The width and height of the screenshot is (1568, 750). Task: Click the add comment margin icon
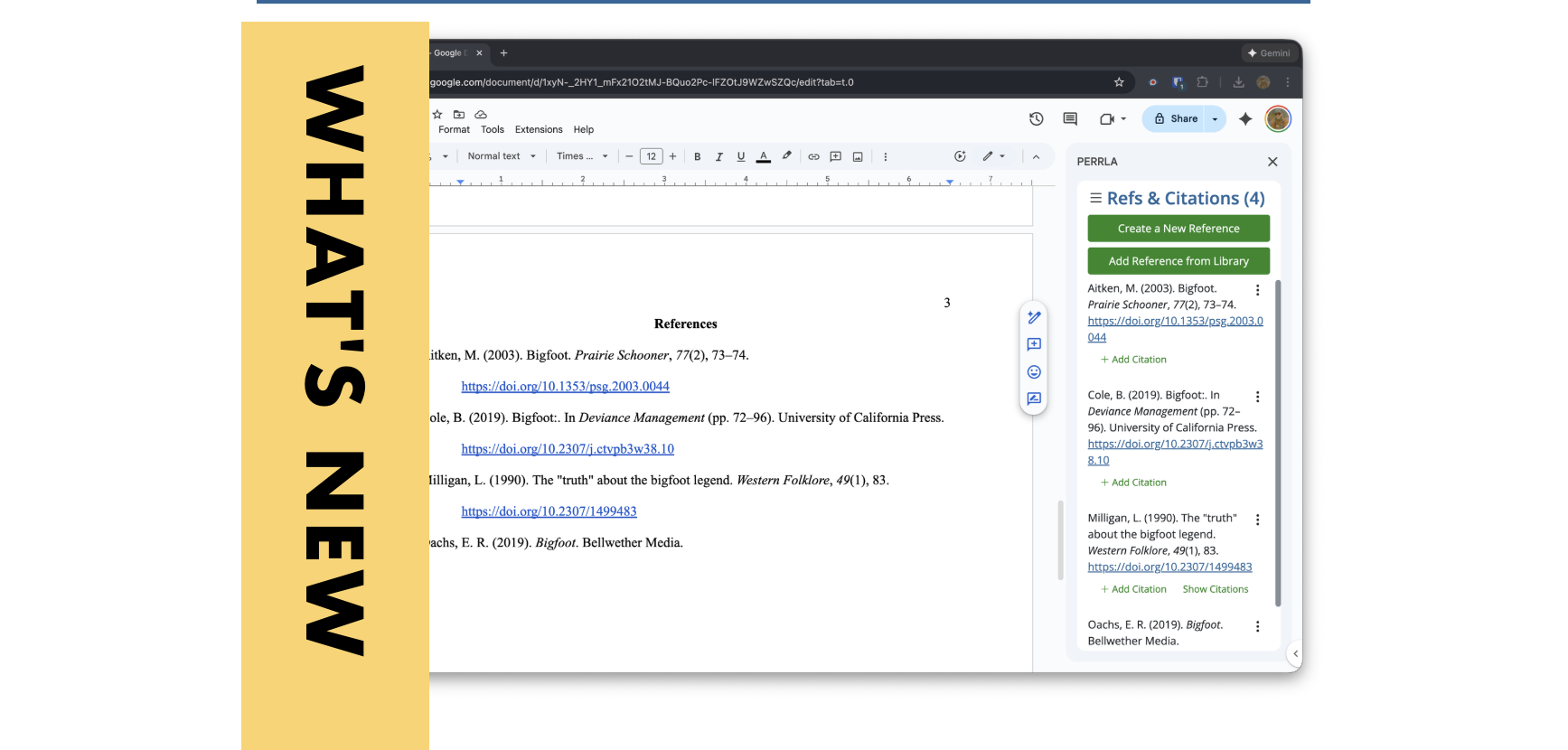coord(1034,344)
